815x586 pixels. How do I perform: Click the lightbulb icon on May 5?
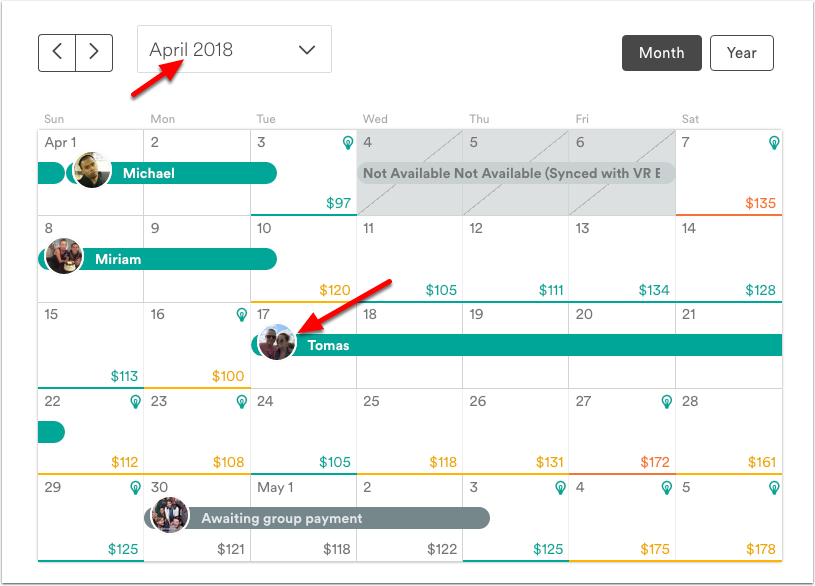pos(774,488)
